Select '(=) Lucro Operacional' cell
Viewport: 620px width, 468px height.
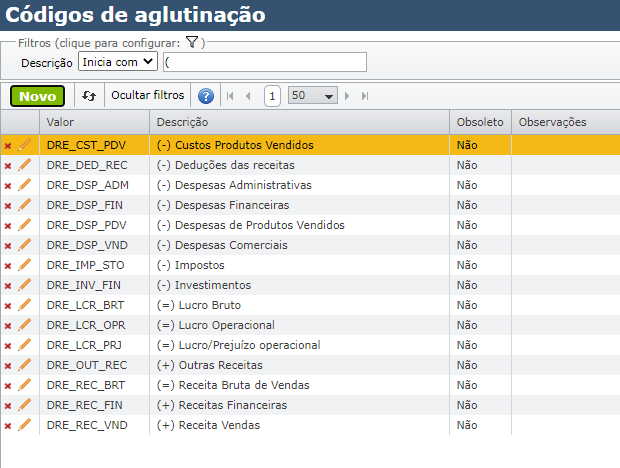[300, 325]
